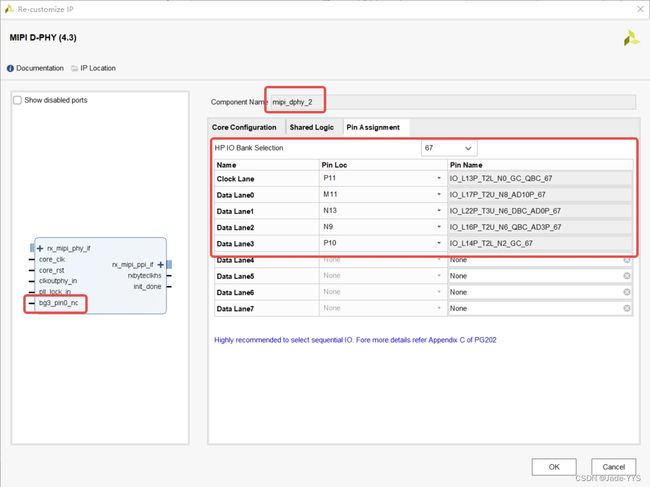The image size is (650, 487).
Task: Open the Documentation info icon
Action: 10,68
